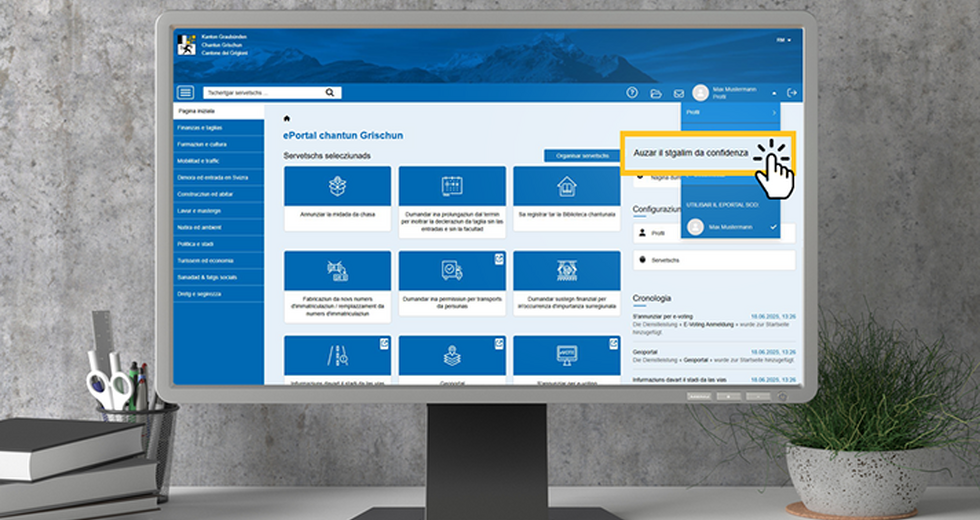Open Dimora ed entrada en Svizra category
Image resolution: width=980 pixels, height=520 pixels.
pyautogui.click(x=218, y=178)
